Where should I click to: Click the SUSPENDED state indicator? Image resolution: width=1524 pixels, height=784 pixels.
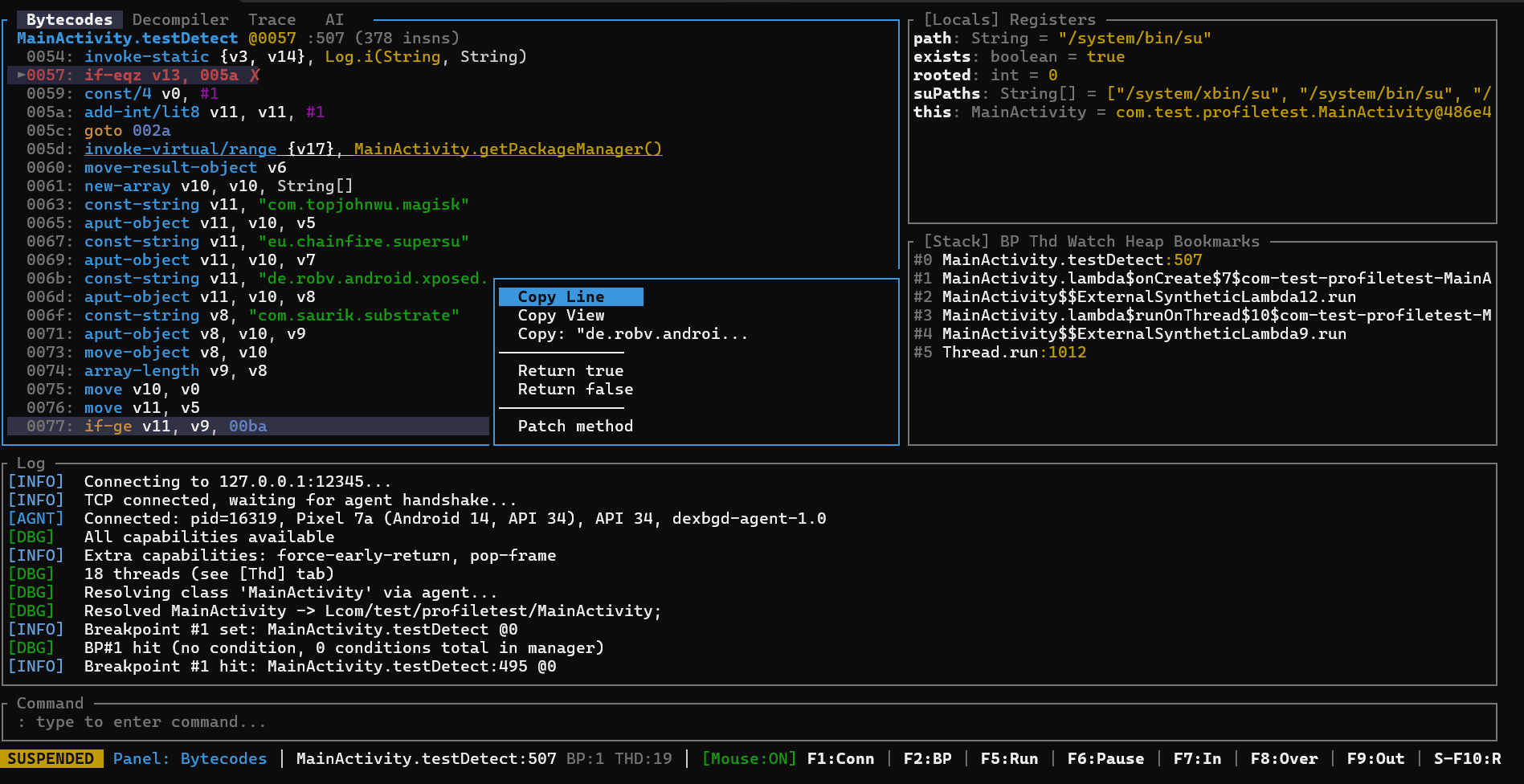pyautogui.click(x=51, y=757)
